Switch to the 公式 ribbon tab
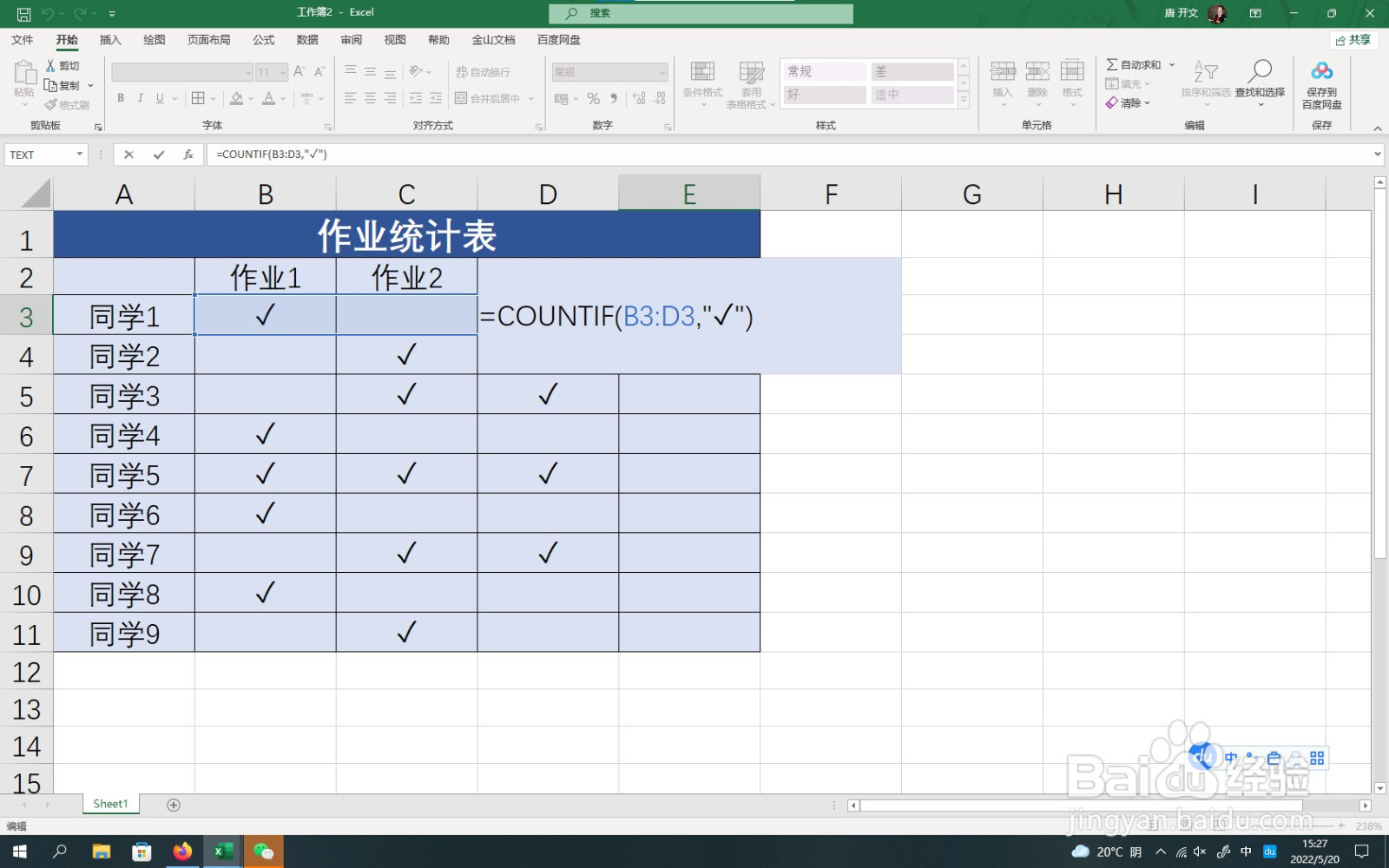This screenshot has height=868, width=1389. [262, 39]
